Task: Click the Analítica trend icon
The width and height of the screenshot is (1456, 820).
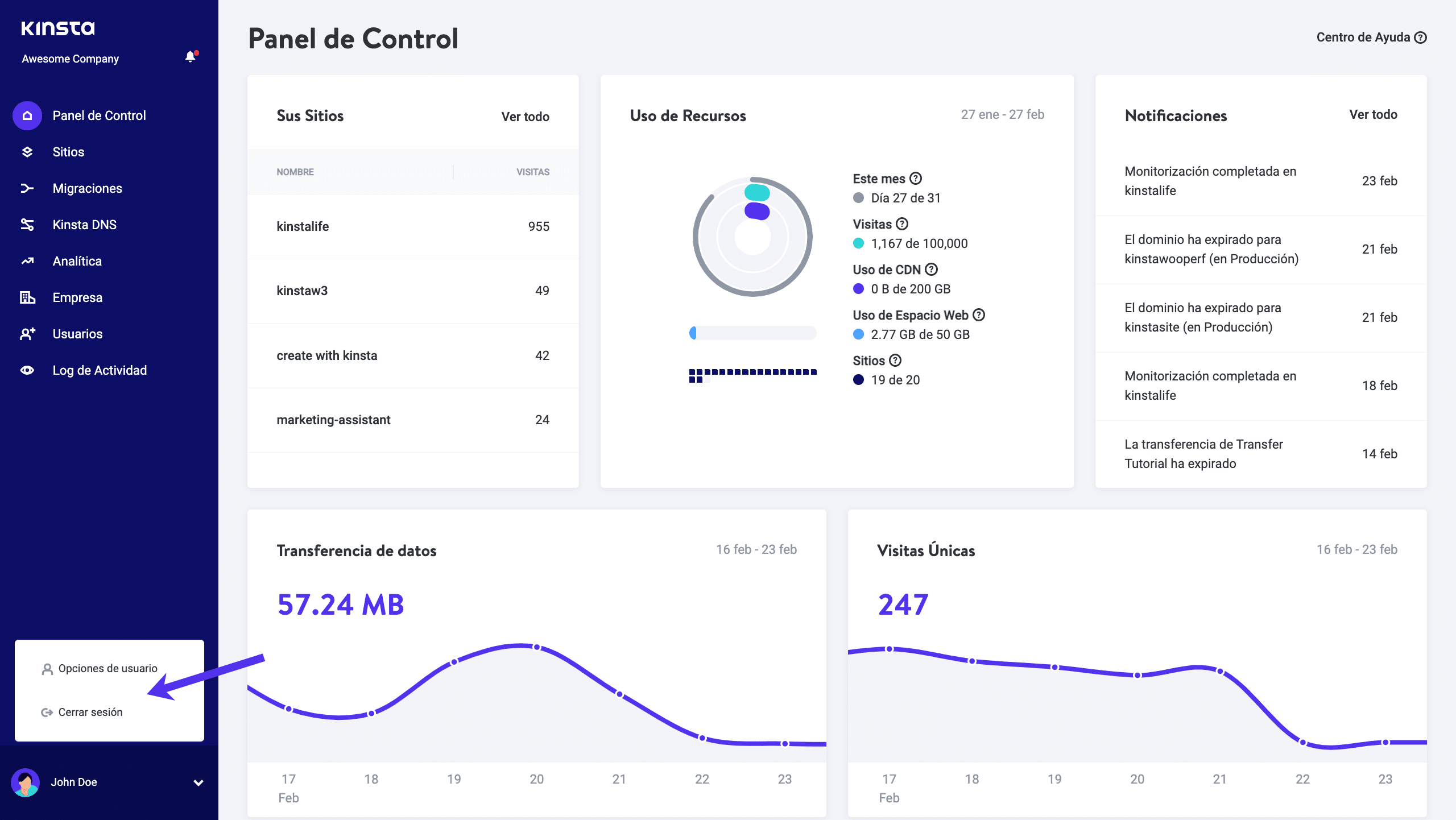Action: pos(27,261)
